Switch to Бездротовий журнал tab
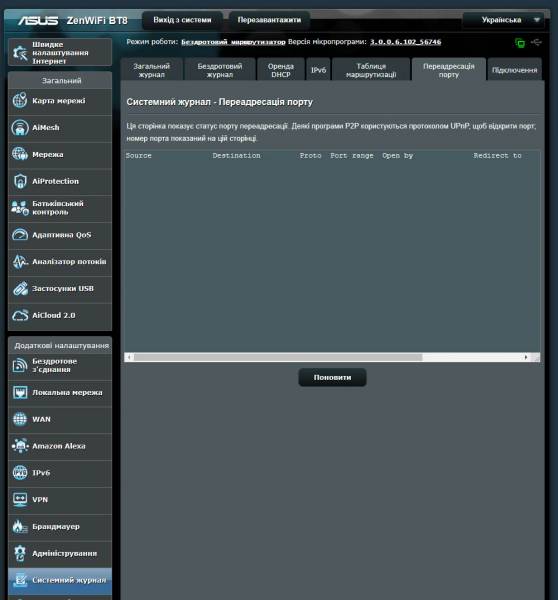This screenshot has height=600, width=558. 220,70
